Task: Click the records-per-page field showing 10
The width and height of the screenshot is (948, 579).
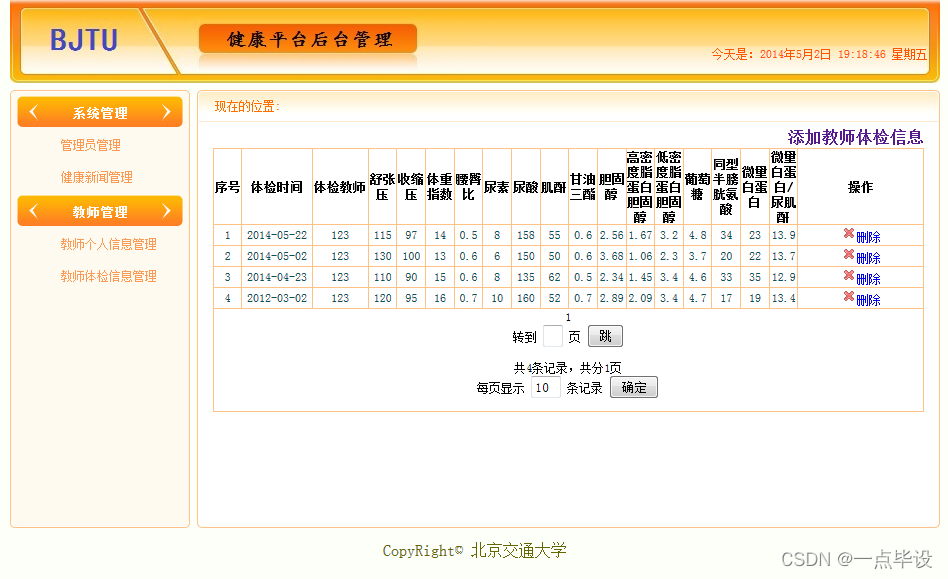Action: pyautogui.click(x=545, y=386)
